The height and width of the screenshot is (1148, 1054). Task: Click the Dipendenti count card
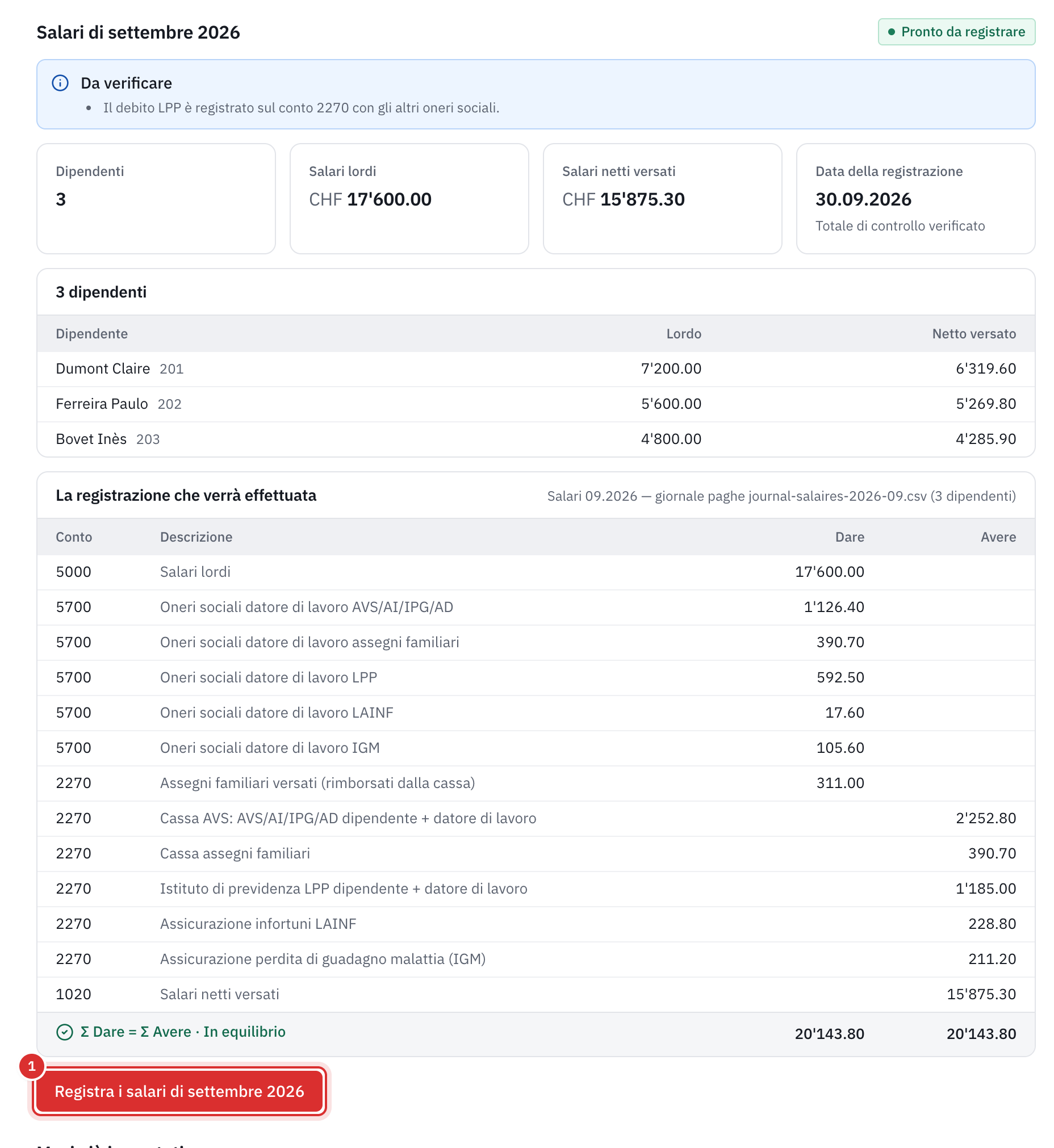156,199
